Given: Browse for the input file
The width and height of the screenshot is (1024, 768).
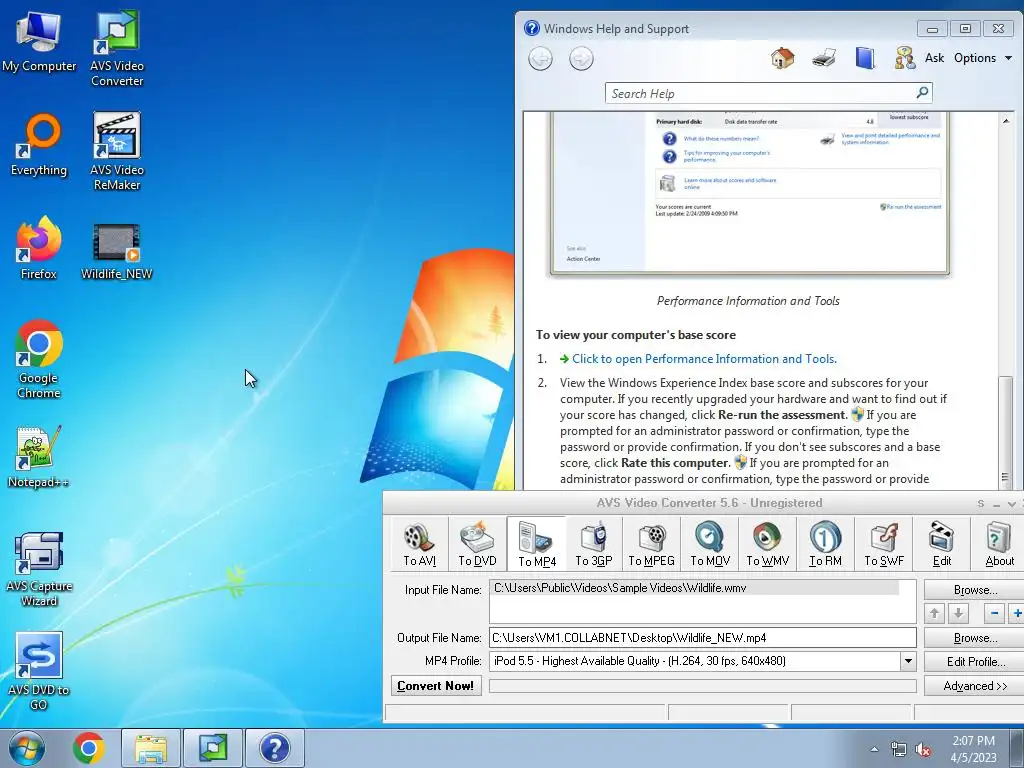Looking at the screenshot, I should (x=974, y=590).
